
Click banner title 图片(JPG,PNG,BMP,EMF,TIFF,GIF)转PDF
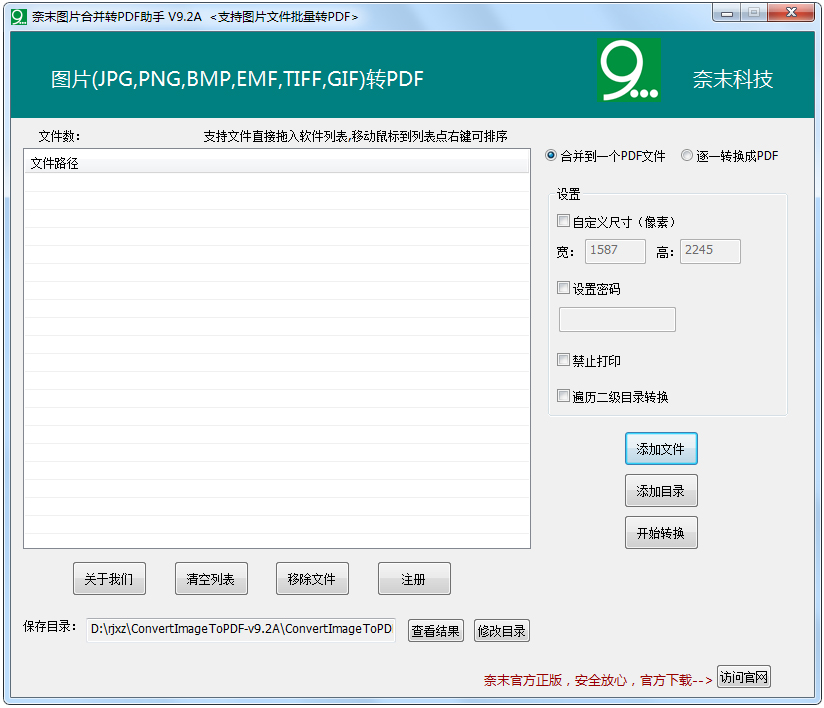[x=237, y=79]
